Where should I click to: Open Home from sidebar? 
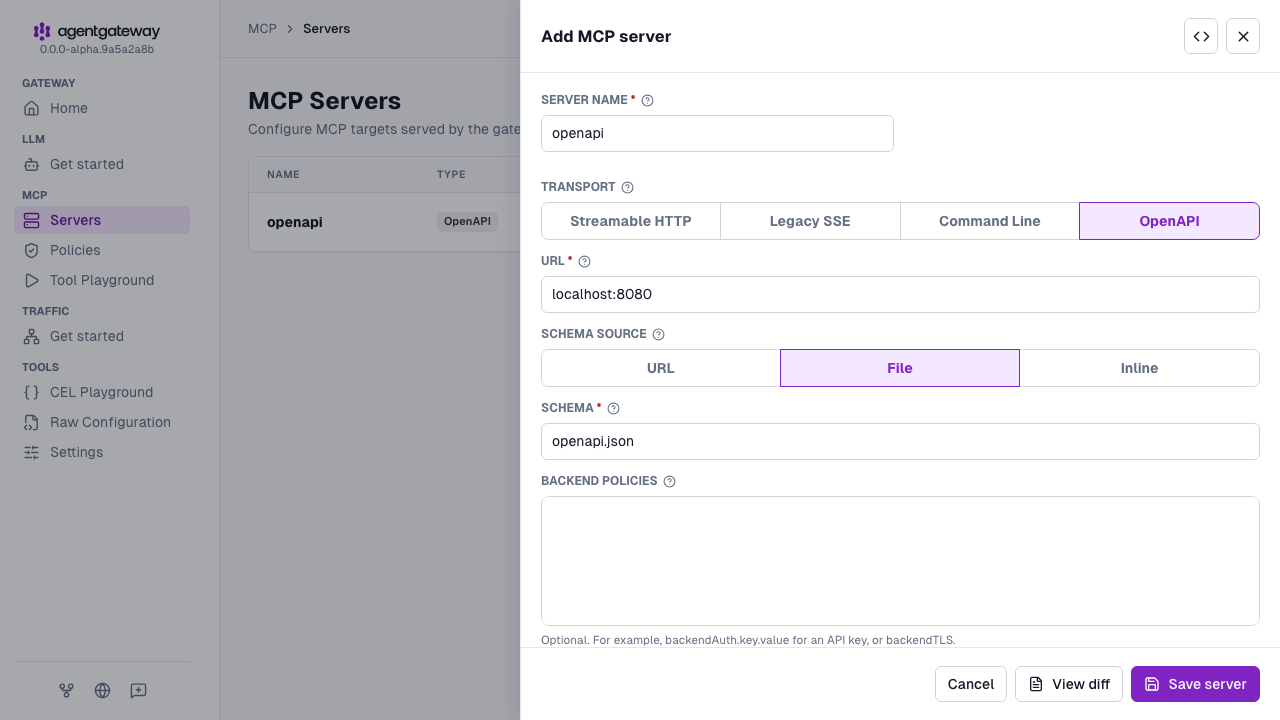pyautogui.click(x=102, y=108)
